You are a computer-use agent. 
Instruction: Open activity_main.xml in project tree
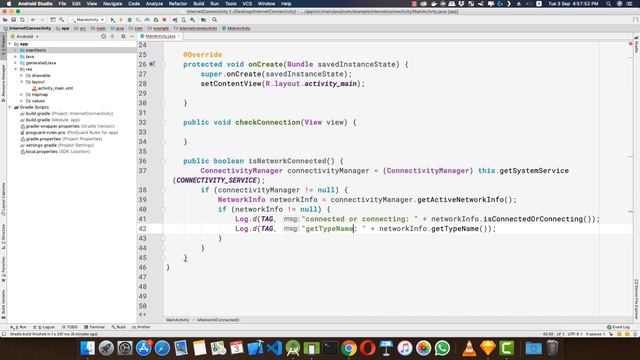[52, 88]
